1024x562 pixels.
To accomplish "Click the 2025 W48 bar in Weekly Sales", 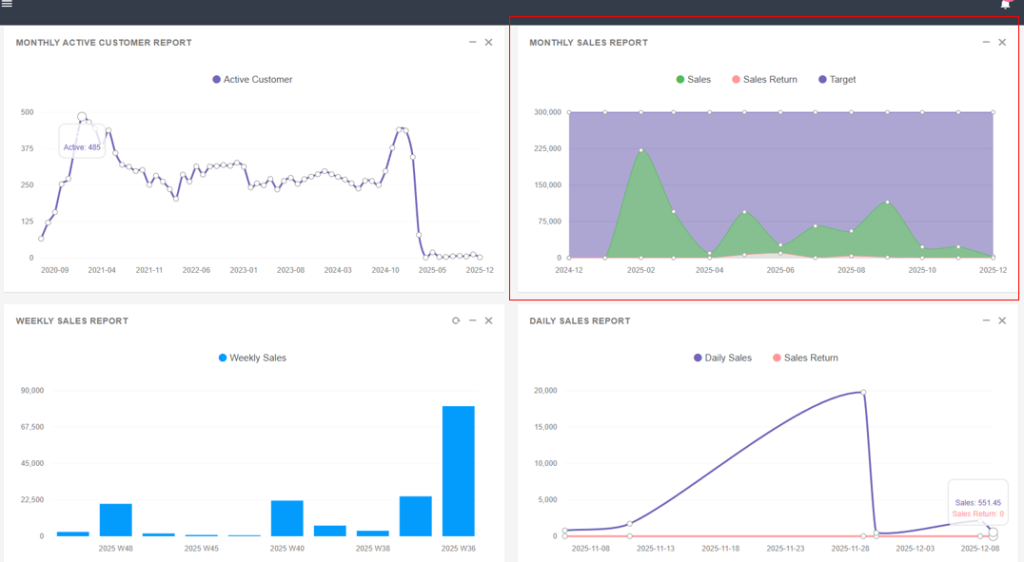I will 116,520.
